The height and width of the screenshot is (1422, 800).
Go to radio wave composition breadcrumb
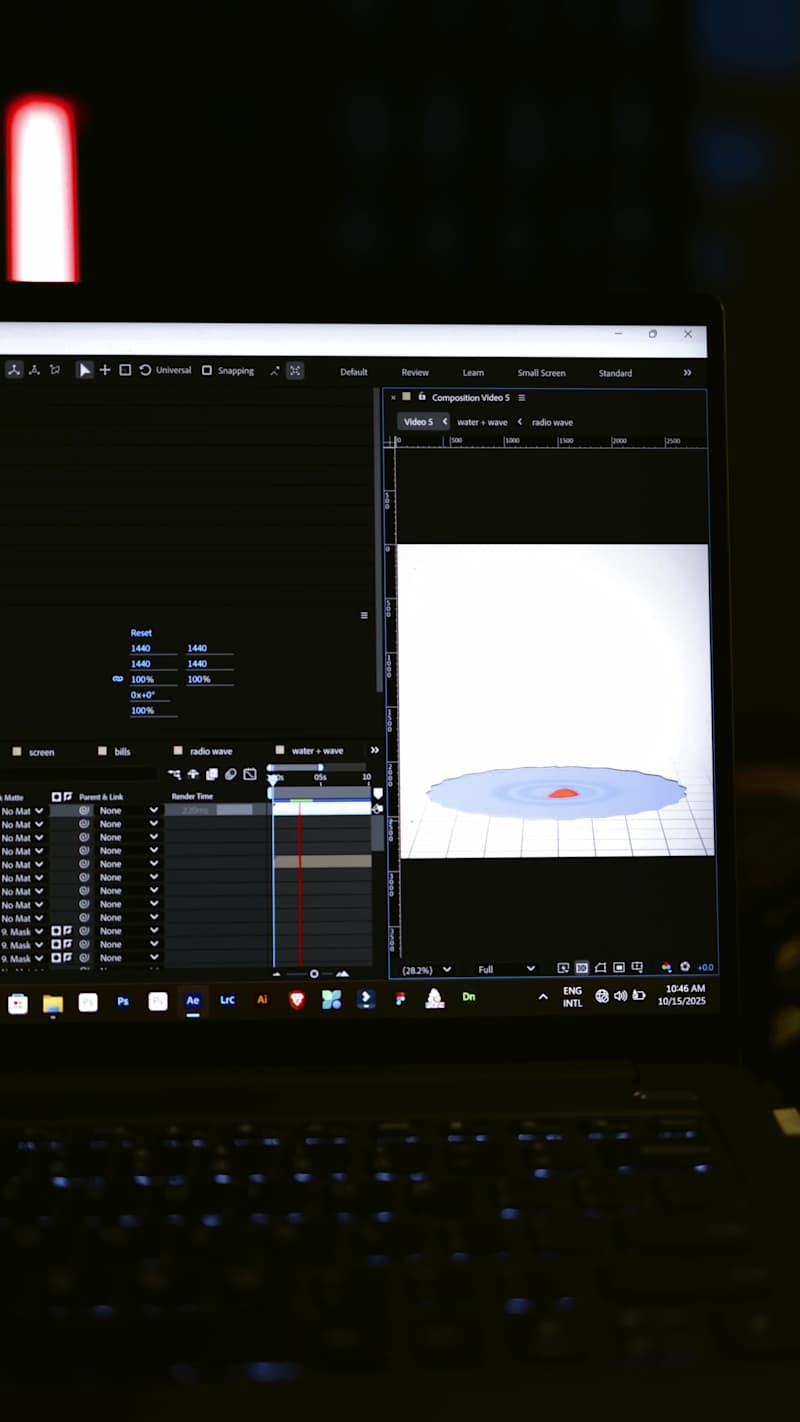552,422
